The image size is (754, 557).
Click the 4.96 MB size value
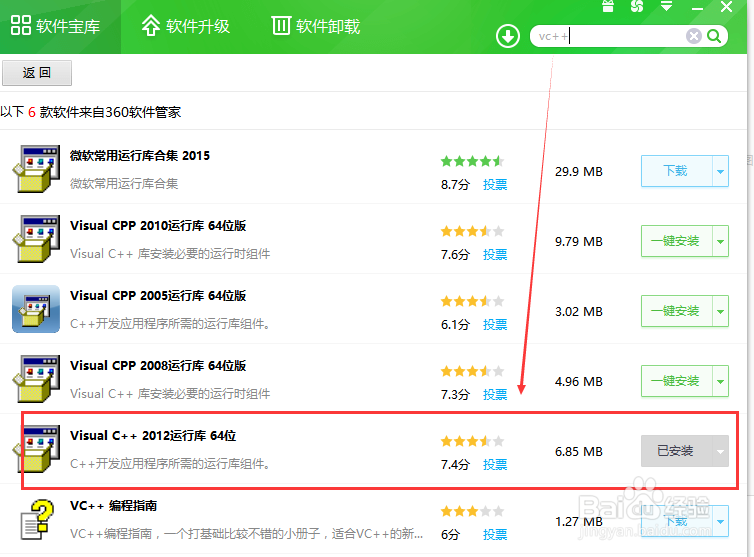pyautogui.click(x=578, y=381)
